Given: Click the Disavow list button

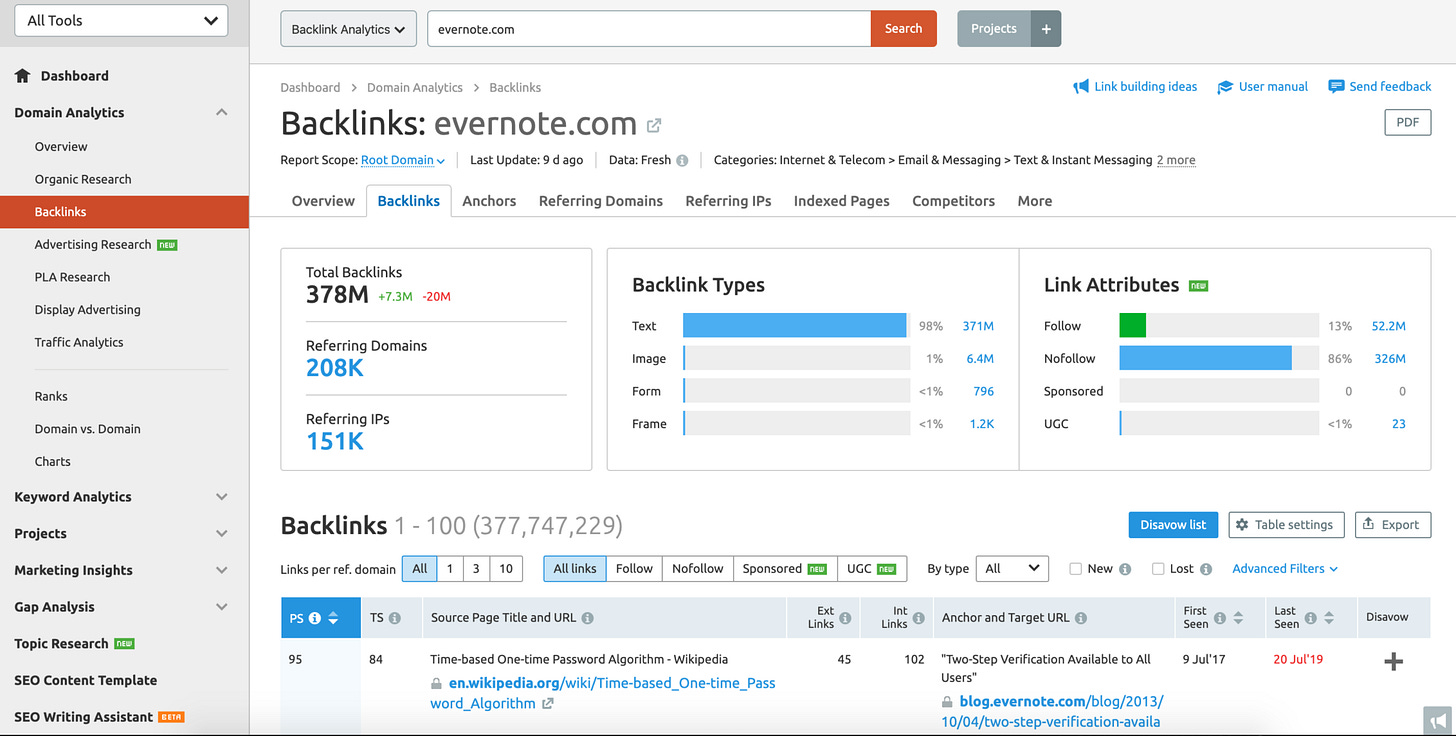Looking at the screenshot, I should pyautogui.click(x=1173, y=525).
